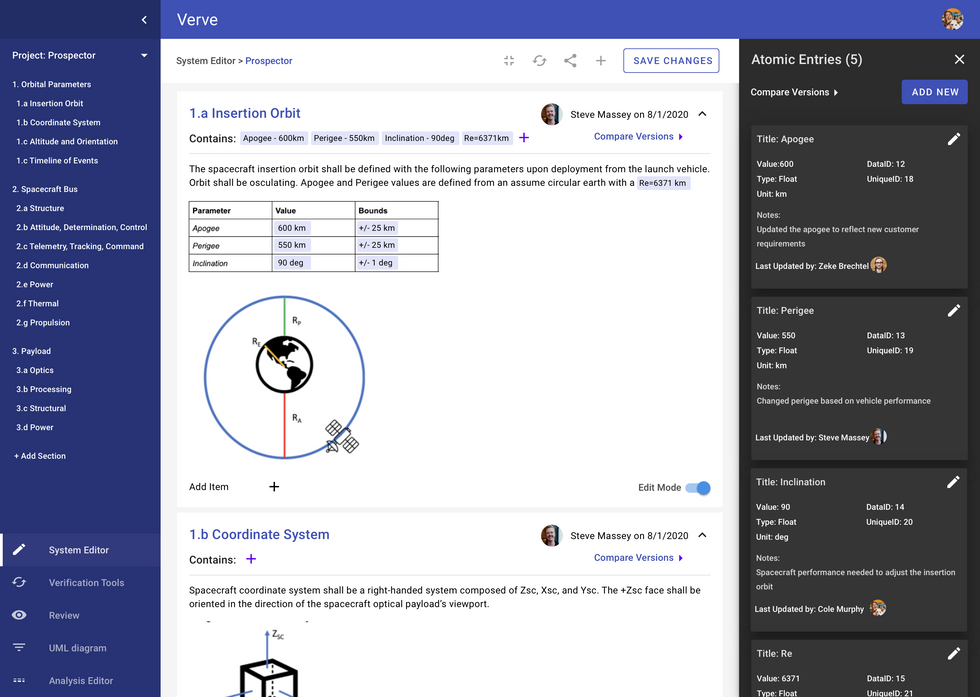
Task: Click the Analysis Editor icon
Action: coord(19,680)
